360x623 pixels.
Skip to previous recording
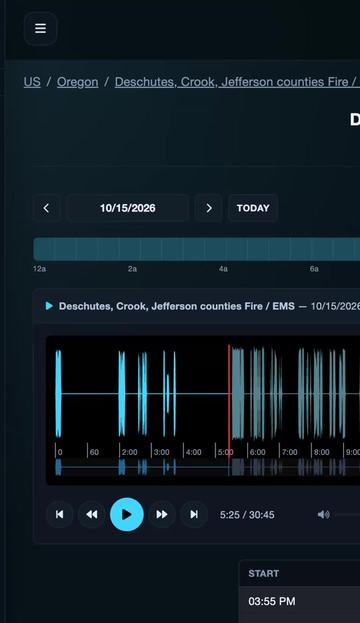click(60, 515)
